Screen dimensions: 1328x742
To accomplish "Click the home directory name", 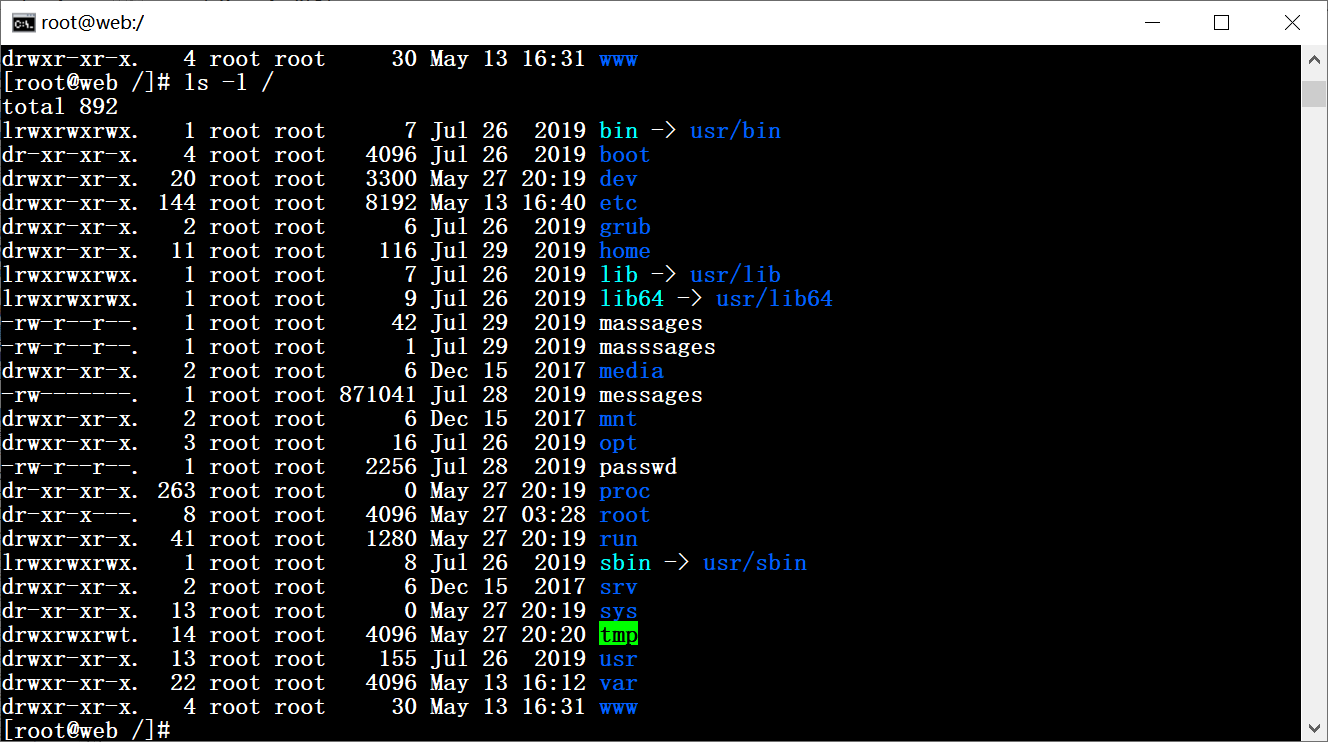I will pyautogui.click(x=624, y=250).
